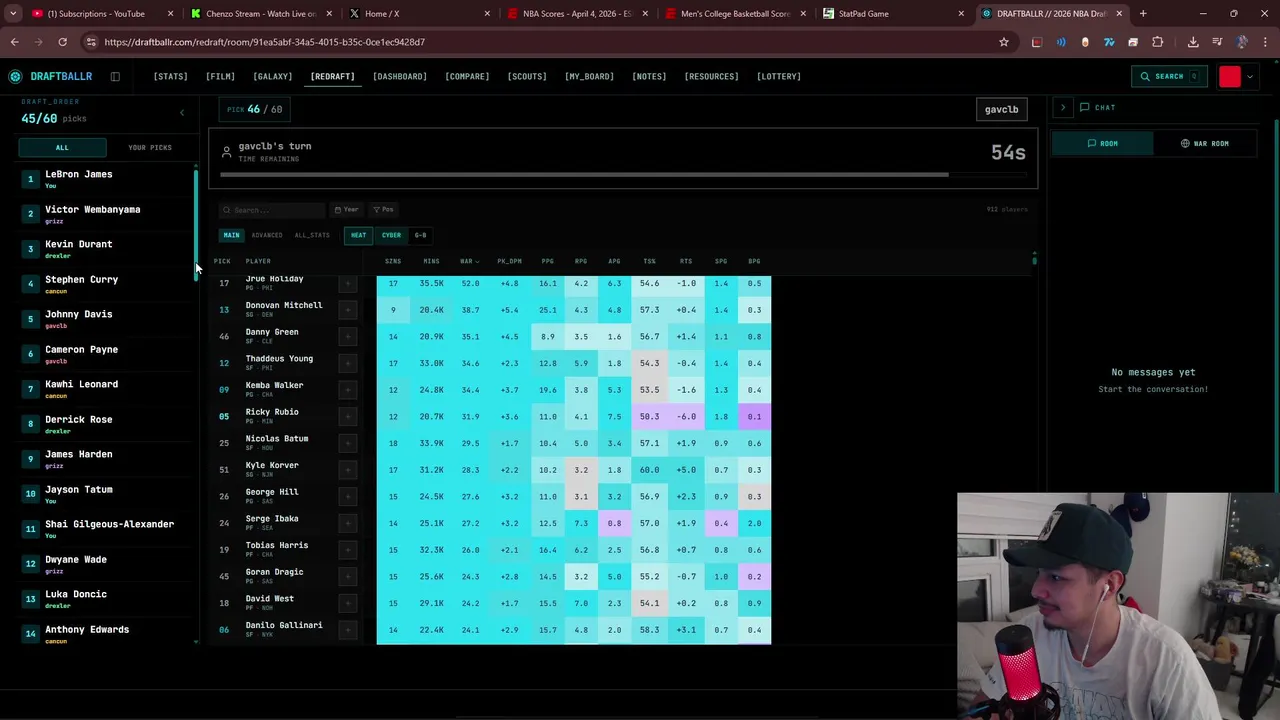
Task: Reload the page with browser refresh
Action: point(62,42)
